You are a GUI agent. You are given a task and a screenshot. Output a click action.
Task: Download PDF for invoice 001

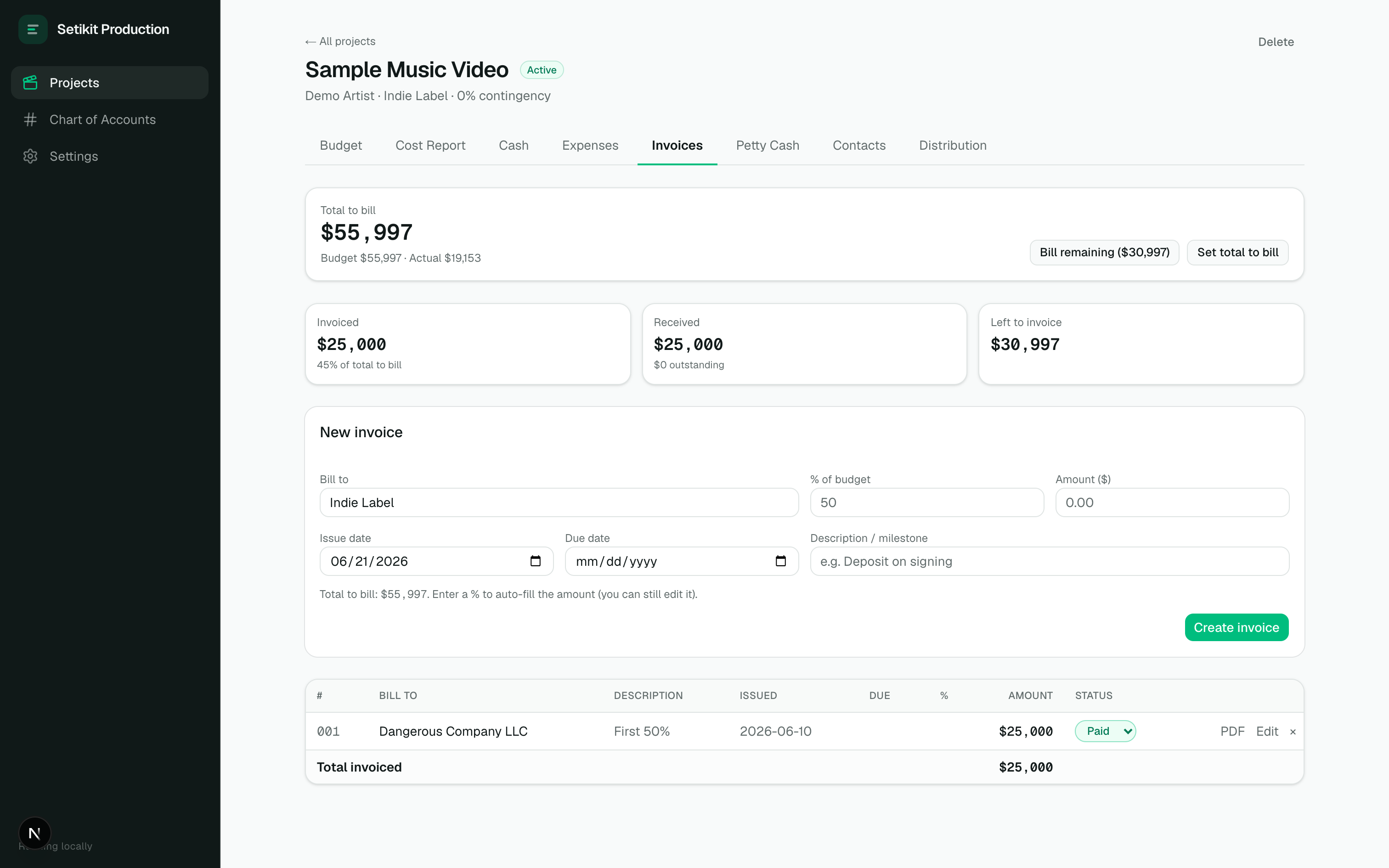(x=1232, y=731)
